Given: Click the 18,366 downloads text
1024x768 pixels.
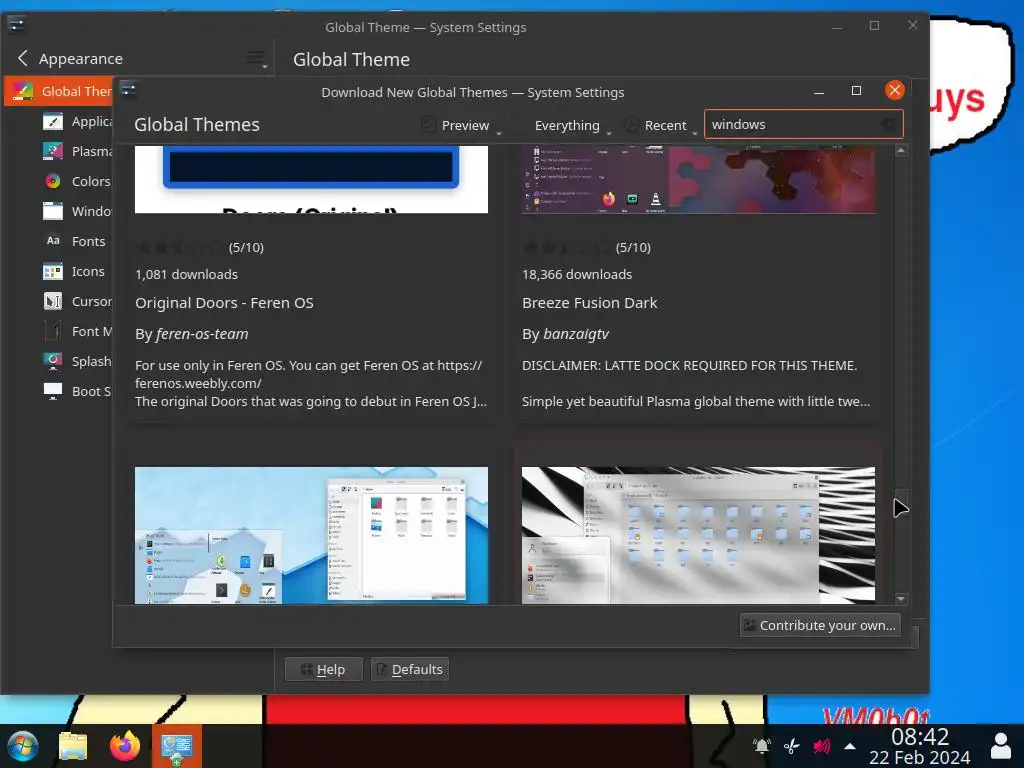Looking at the screenshot, I should point(577,274).
